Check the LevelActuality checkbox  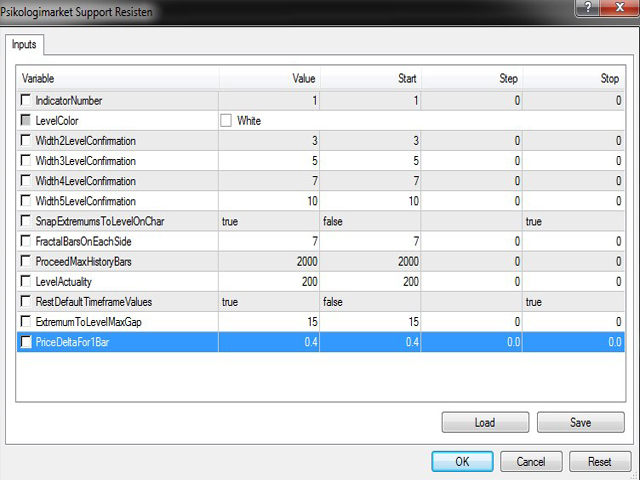pos(26,281)
